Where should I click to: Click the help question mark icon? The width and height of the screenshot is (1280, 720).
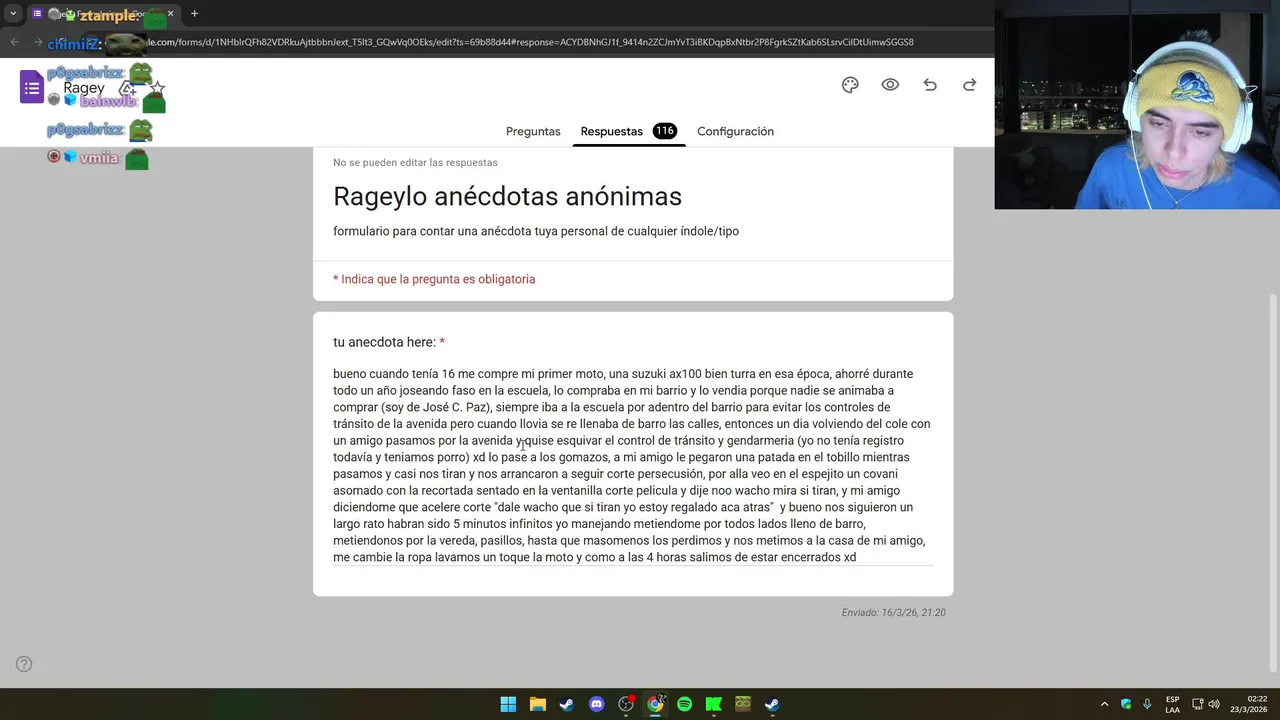[24, 664]
